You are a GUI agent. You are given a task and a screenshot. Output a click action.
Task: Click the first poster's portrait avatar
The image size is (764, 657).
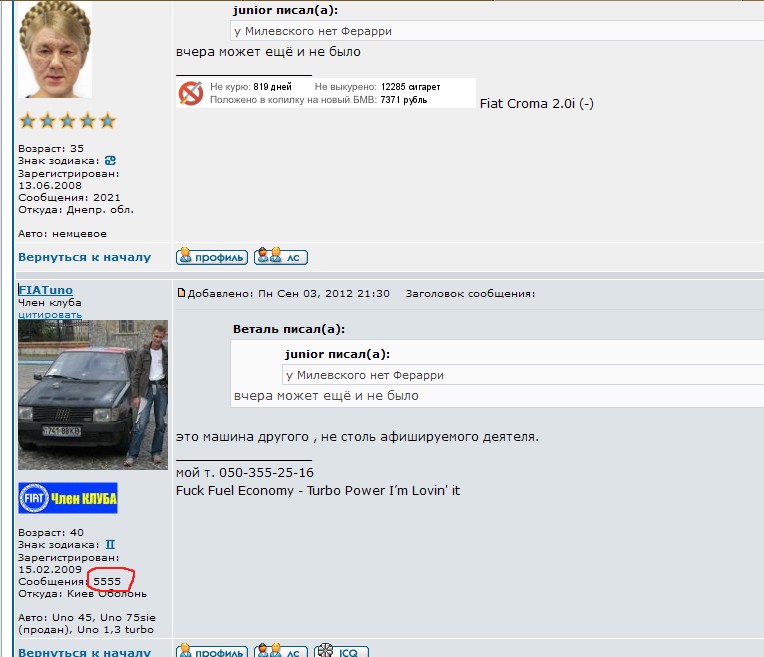(x=55, y=48)
